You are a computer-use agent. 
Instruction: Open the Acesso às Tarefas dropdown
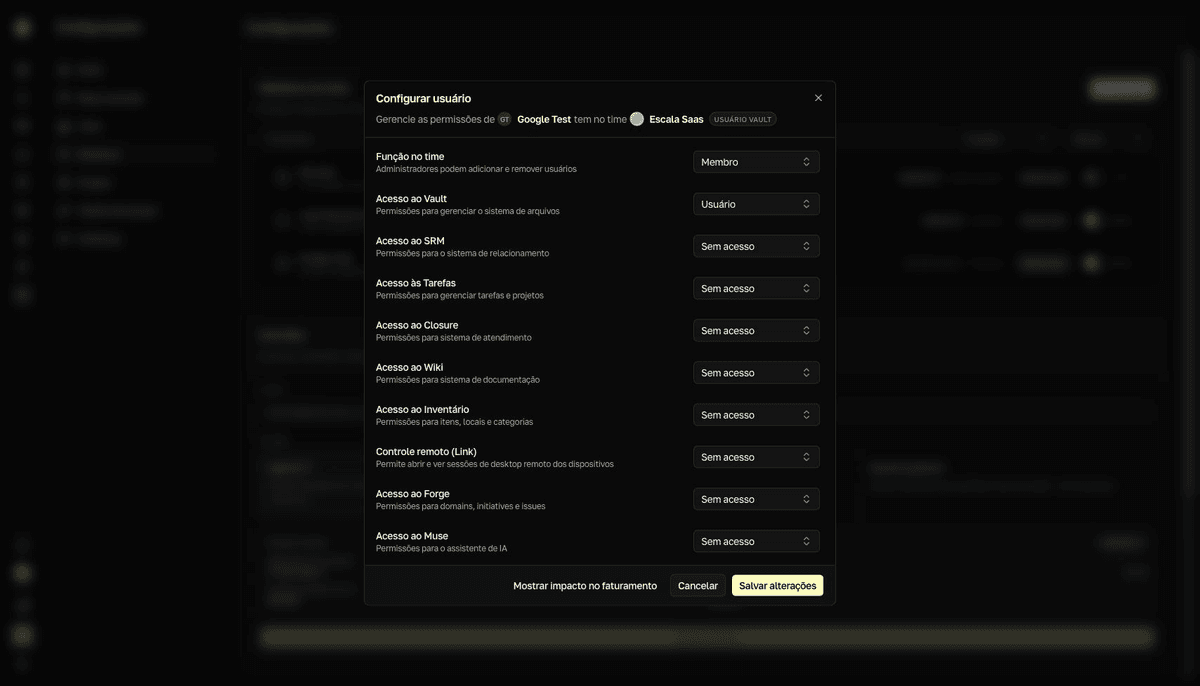(756, 288)
